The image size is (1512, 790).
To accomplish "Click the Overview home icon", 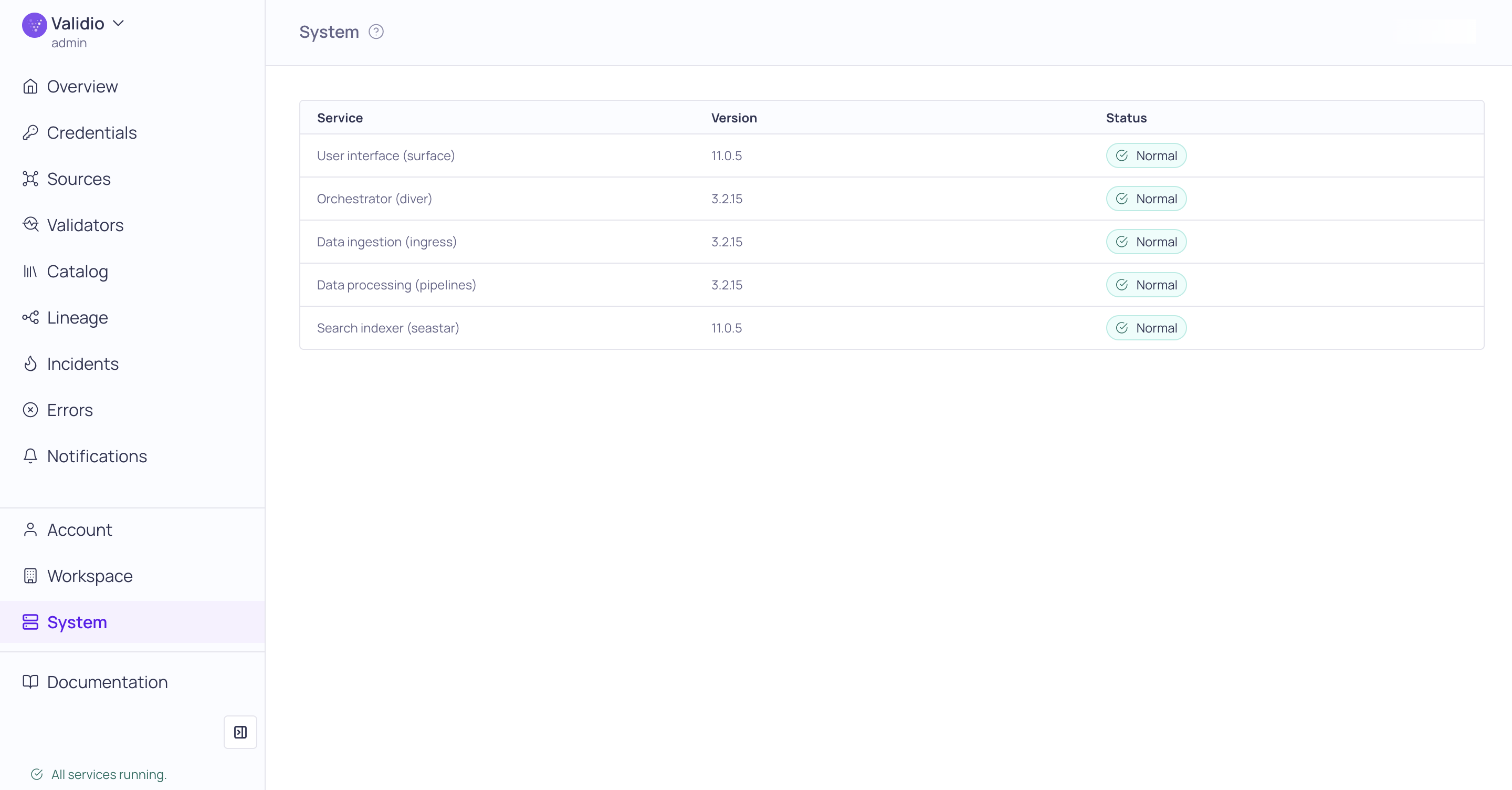I will 30,86.
